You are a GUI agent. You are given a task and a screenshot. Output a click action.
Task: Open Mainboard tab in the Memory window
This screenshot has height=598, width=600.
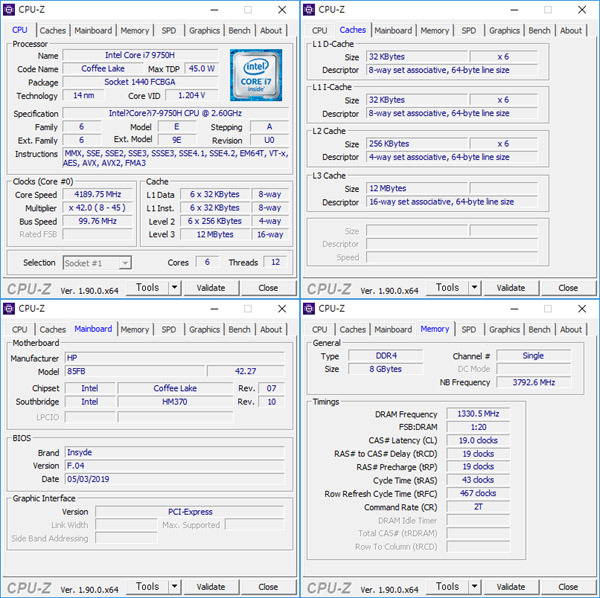(393, 329)
